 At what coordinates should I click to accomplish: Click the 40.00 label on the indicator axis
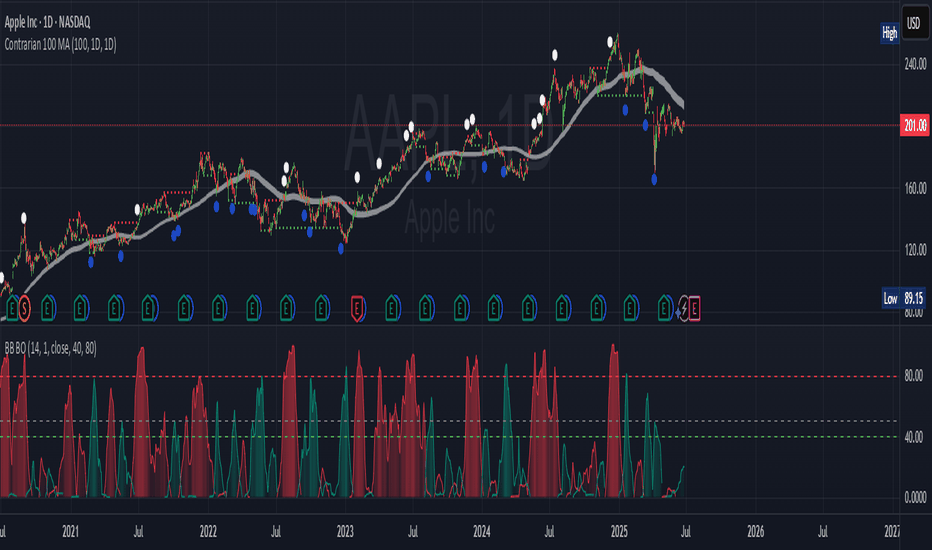pyautogui.click(x=914, y=437)
